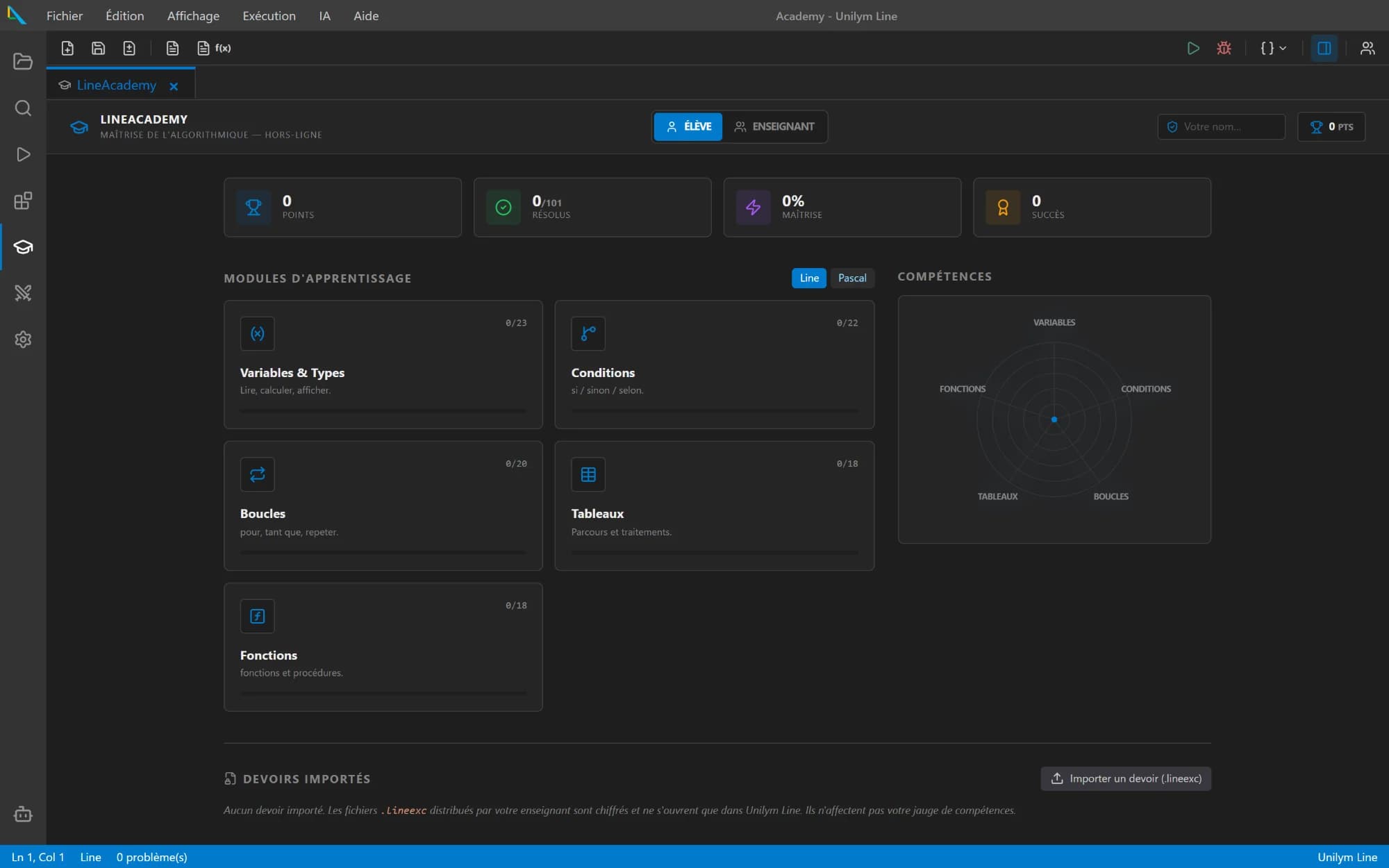Screen dimensions: 1389x868
Task: Open the run panel sidebar icon
Action: click(23, 154)
